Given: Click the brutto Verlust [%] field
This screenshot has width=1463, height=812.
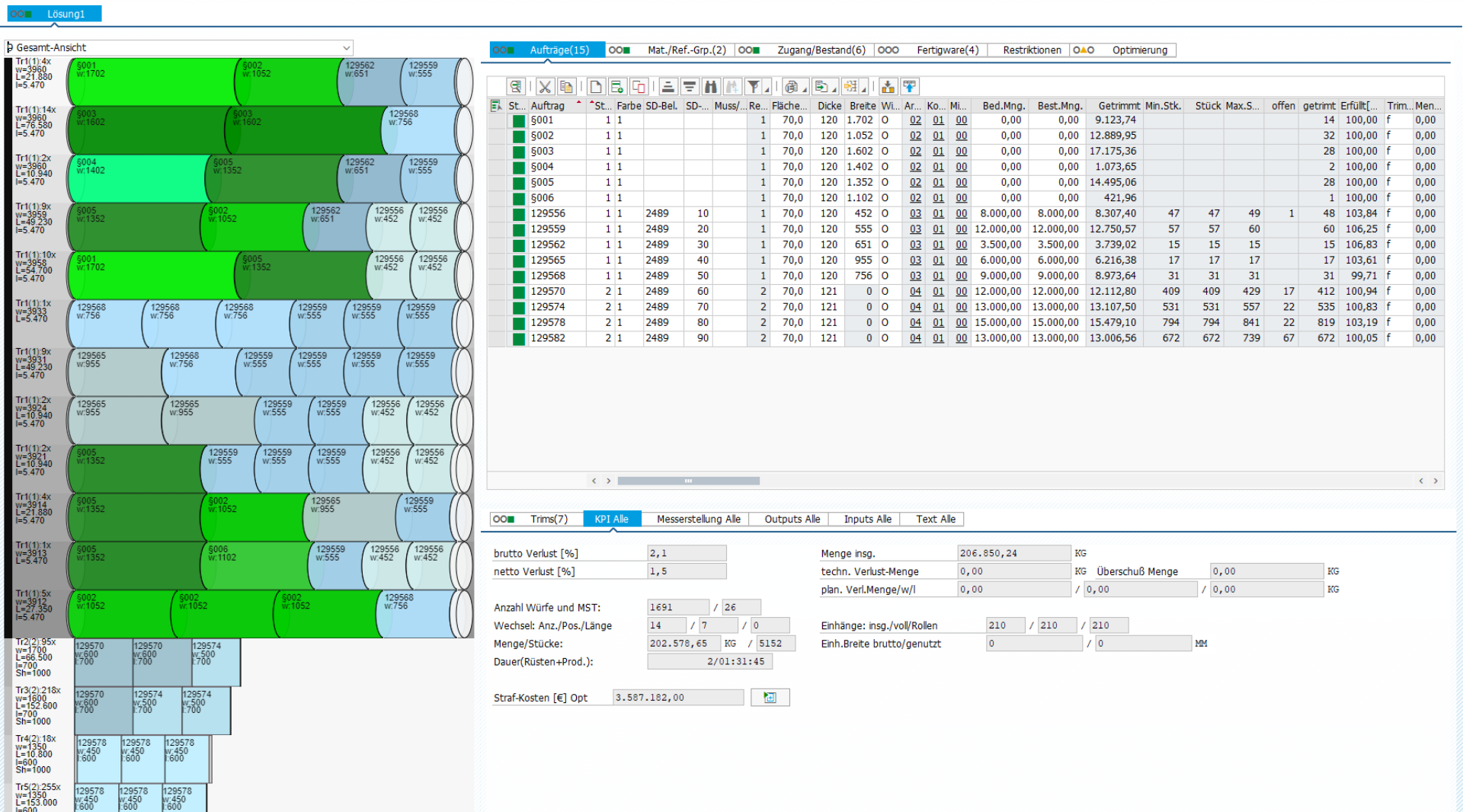Looking at the screenshot, I should point(687,554).
